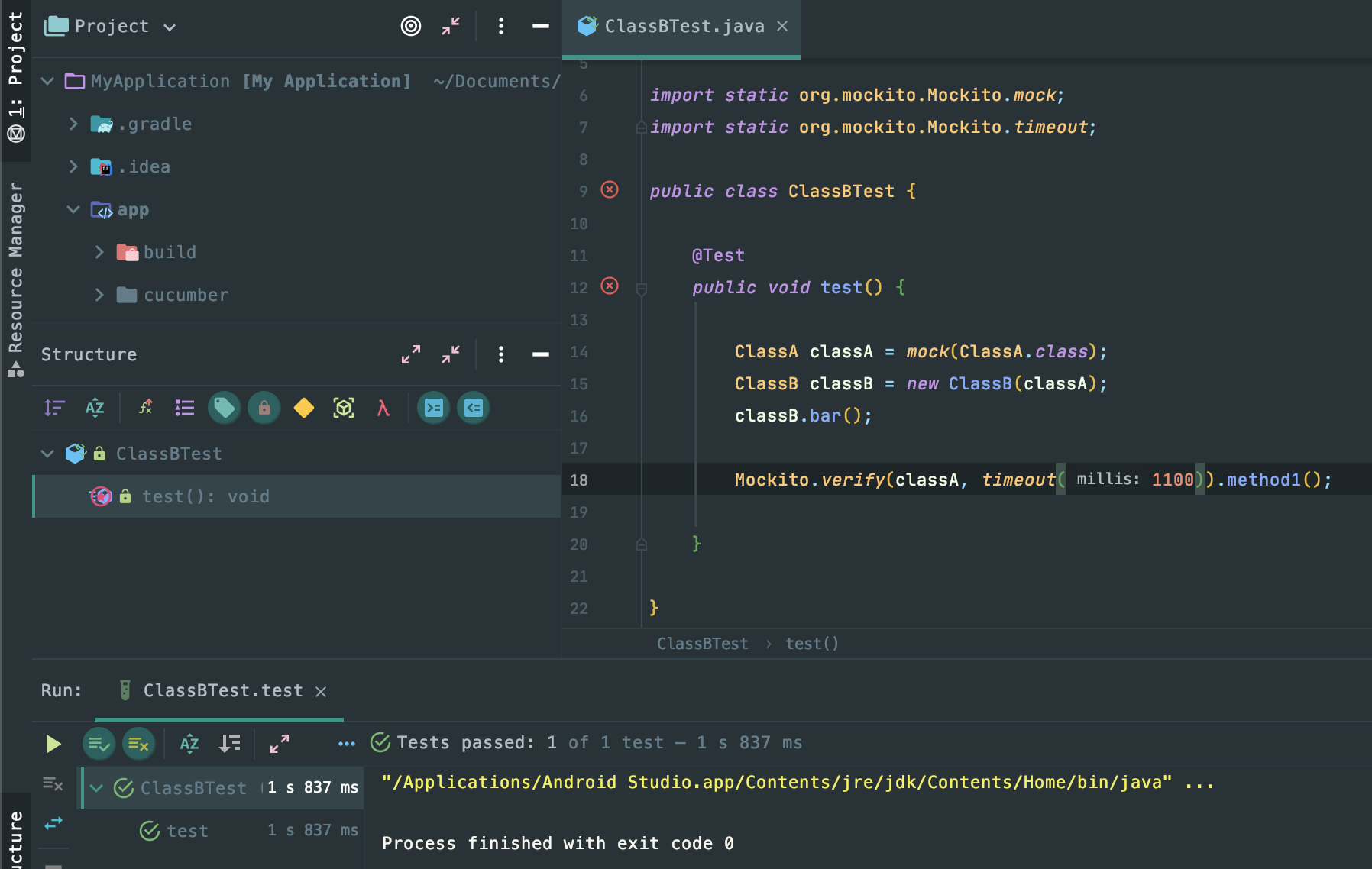Rerun the test with play button
The width and height of the screenshot is (1372, 869).
pyautogui.click(x=53, y=744)
